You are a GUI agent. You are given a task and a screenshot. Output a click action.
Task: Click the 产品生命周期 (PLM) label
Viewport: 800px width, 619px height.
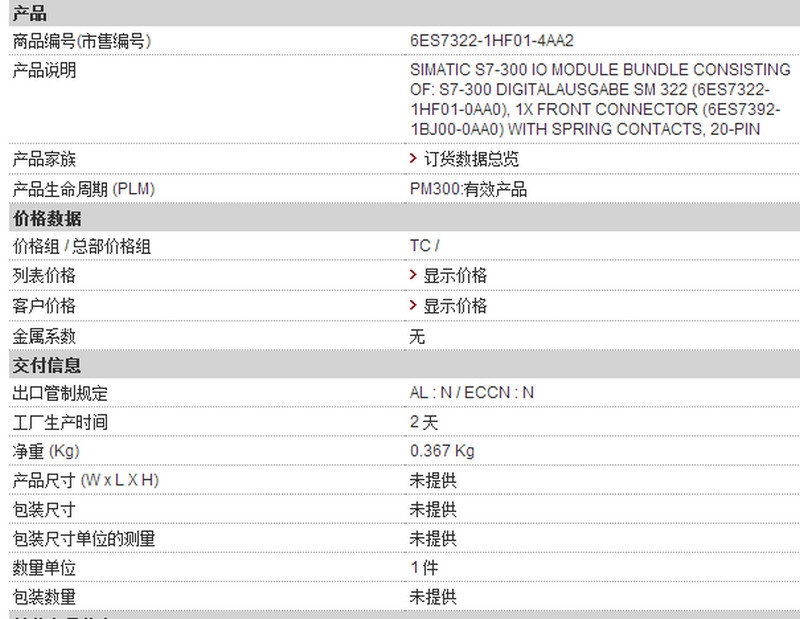click(x=84, y=189)
